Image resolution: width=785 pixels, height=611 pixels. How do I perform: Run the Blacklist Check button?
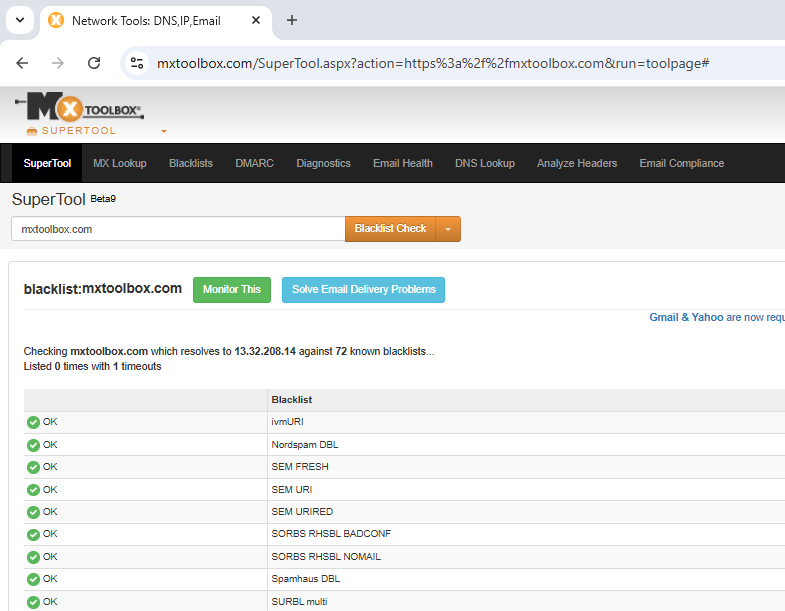click(x=390, y=229)
